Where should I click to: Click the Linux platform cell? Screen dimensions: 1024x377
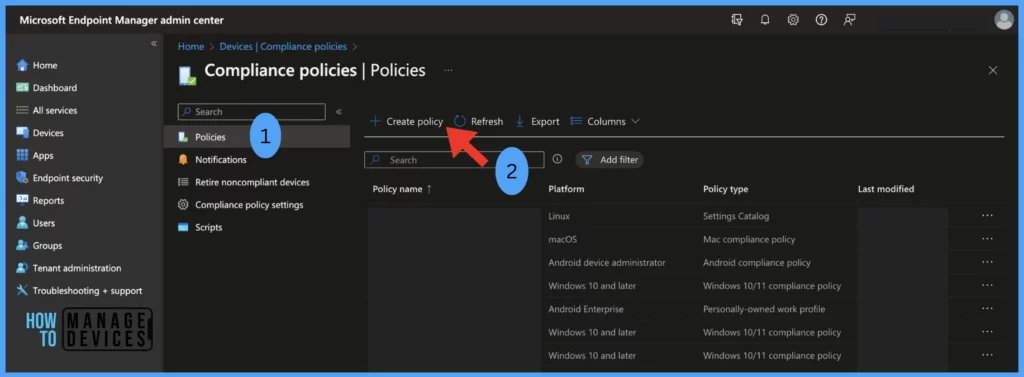559,216
